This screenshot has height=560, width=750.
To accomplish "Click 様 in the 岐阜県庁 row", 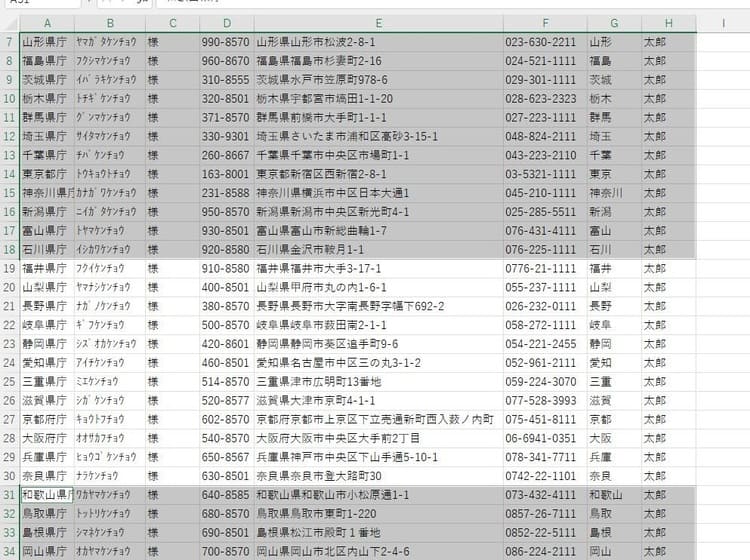I will point(173,325).
